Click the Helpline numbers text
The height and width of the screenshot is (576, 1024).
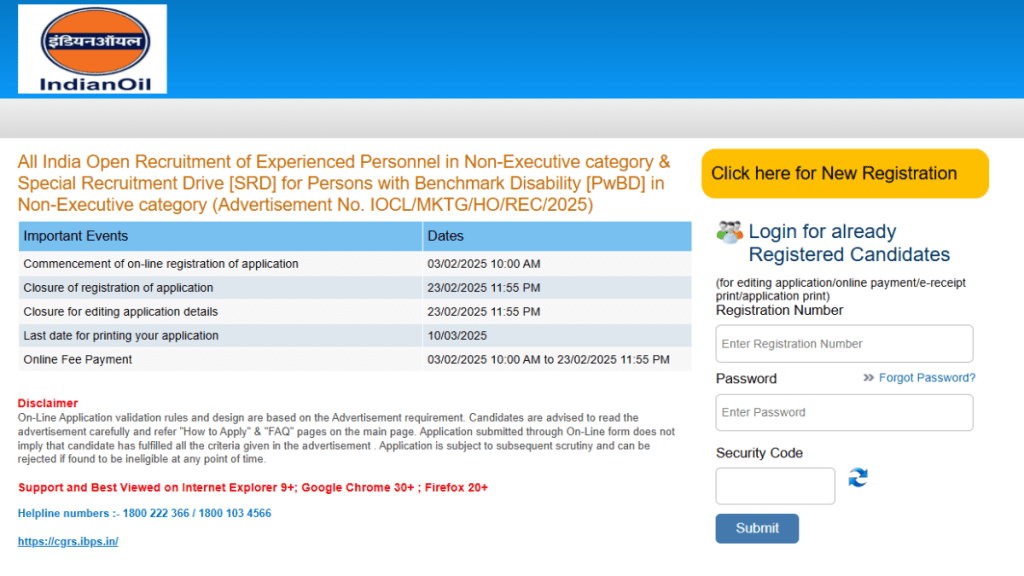(144, 513)
